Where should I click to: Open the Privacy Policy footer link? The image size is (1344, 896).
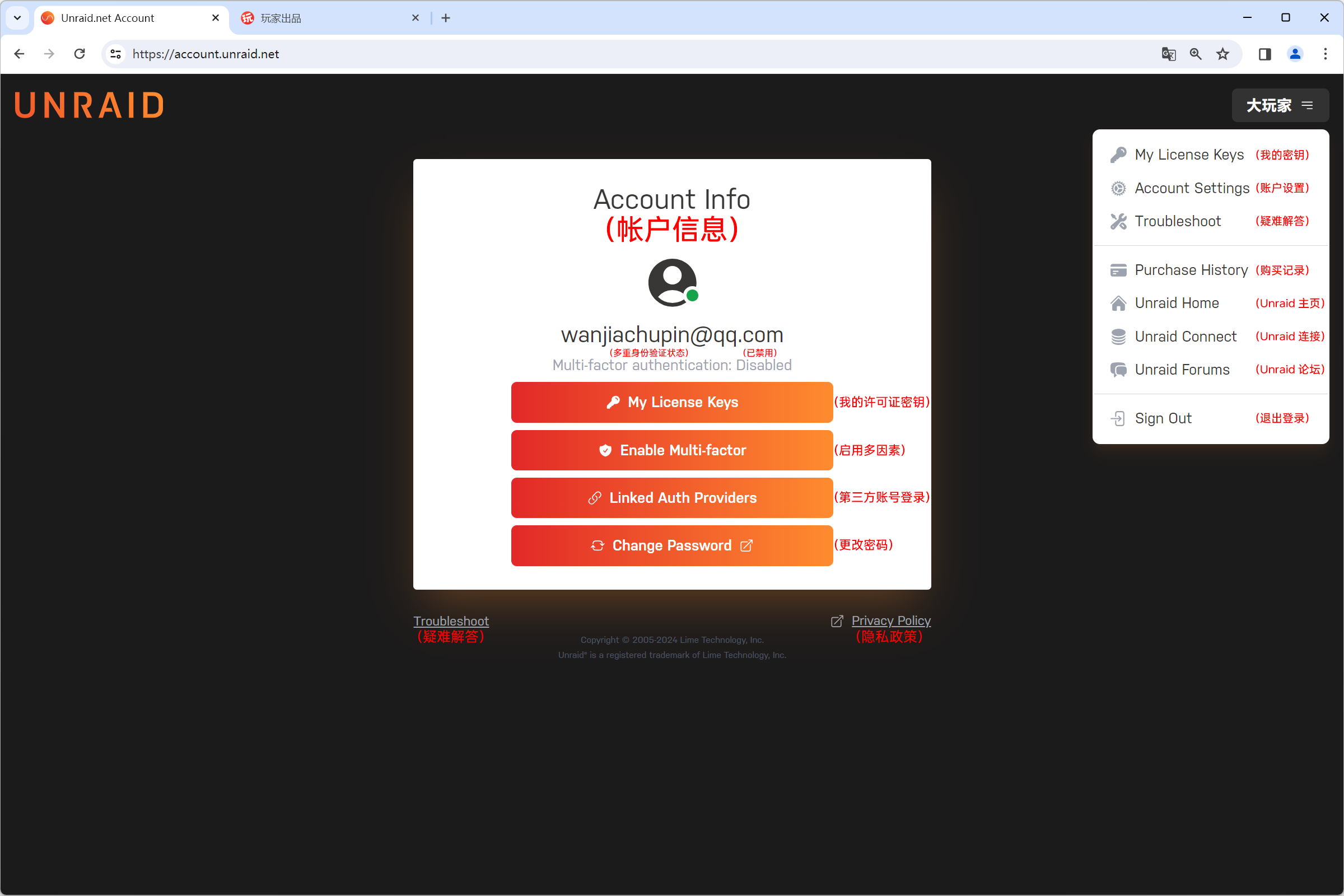[x=891, y=620]
